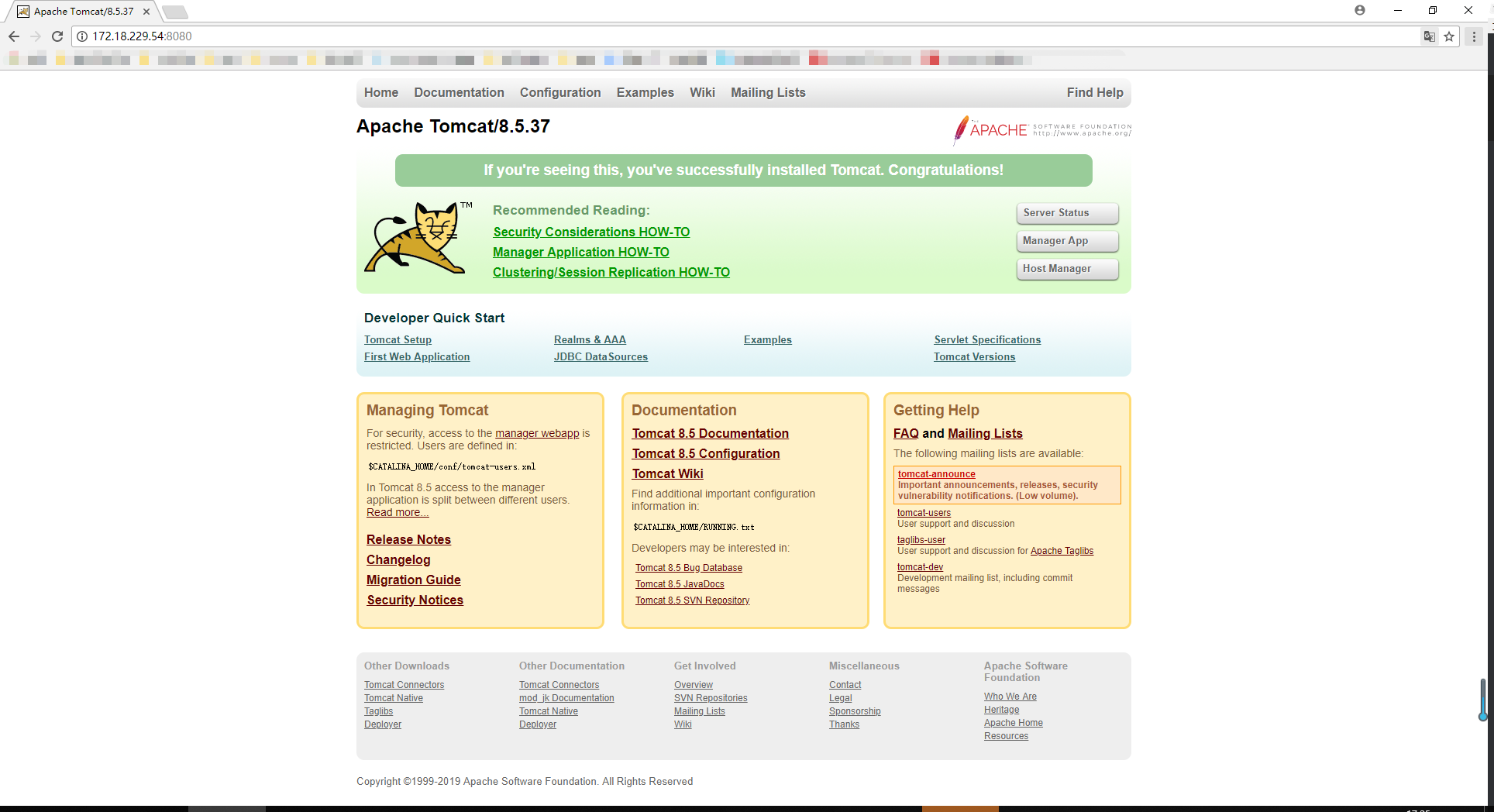The height and width of the screenshot is (812, 1494).
Task: Click the Server Status button
Action: [x=1068, y=213]
